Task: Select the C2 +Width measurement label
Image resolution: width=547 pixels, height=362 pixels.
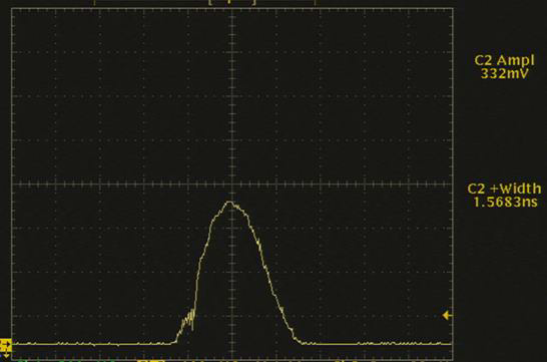Action: pos(504,189)
